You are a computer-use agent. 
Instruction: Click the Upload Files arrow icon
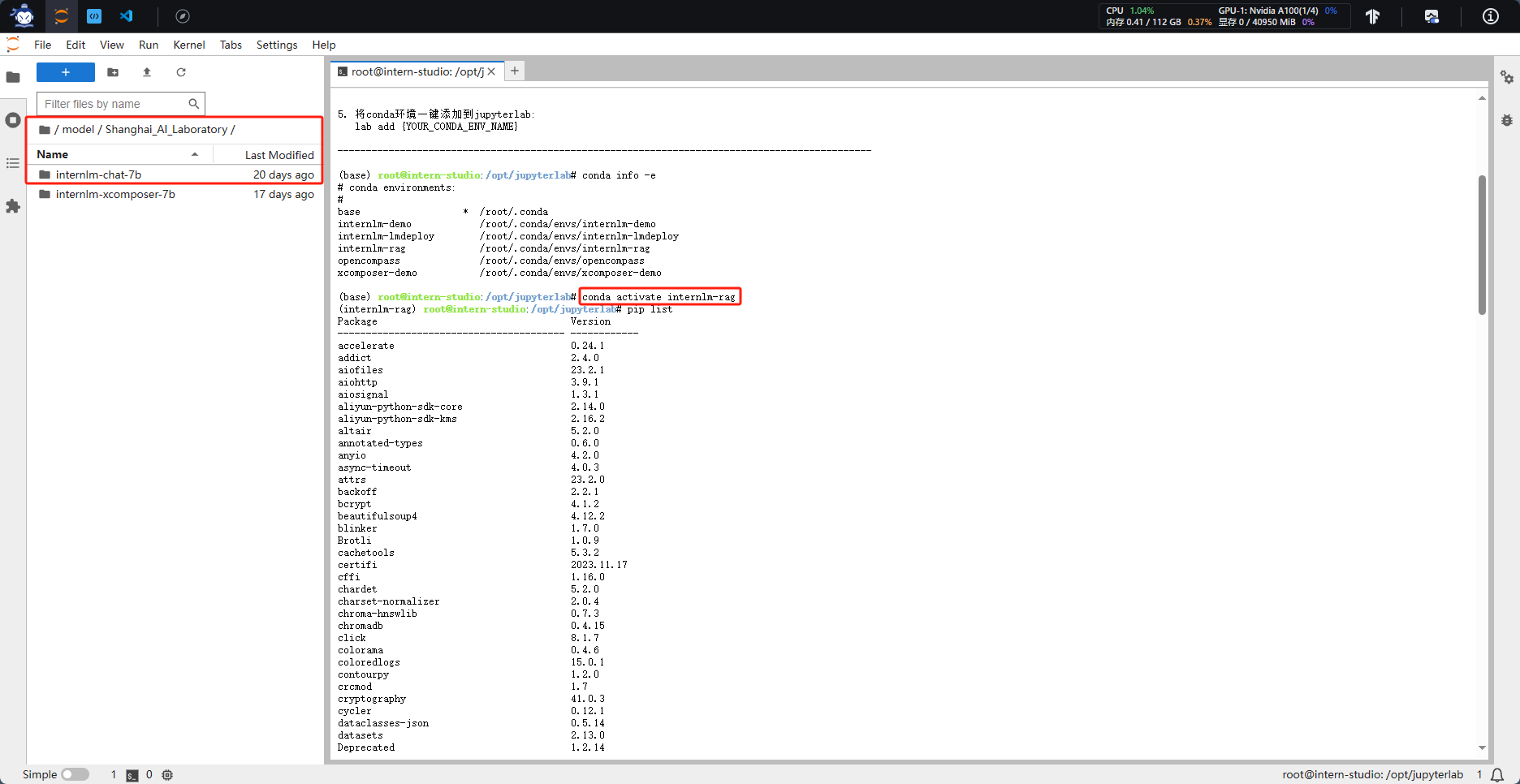point(147,72)
